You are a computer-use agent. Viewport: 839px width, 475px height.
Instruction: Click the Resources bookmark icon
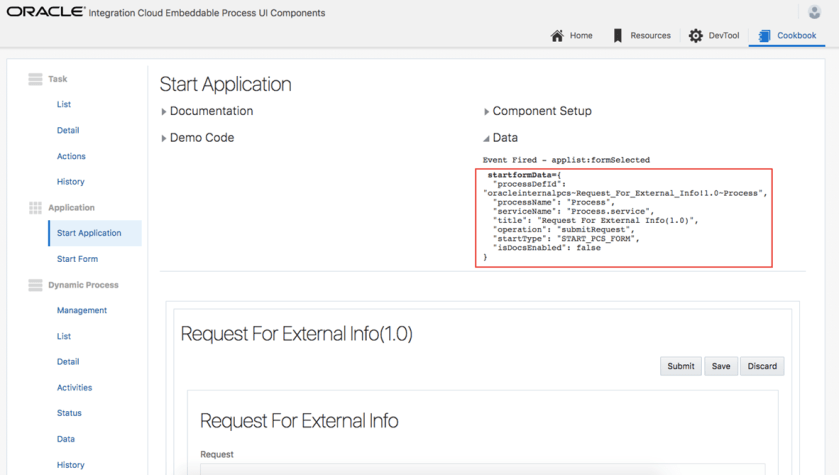[x=618, y=36]
